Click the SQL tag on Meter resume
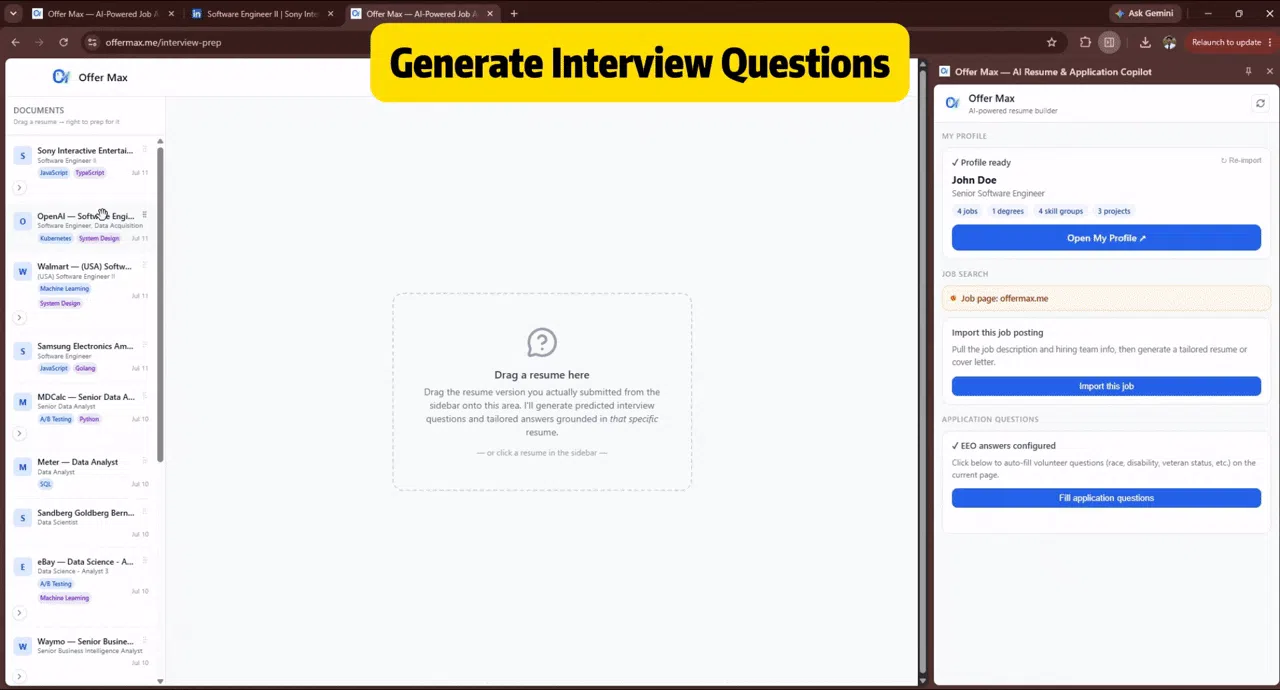 (x=45, y=484)
